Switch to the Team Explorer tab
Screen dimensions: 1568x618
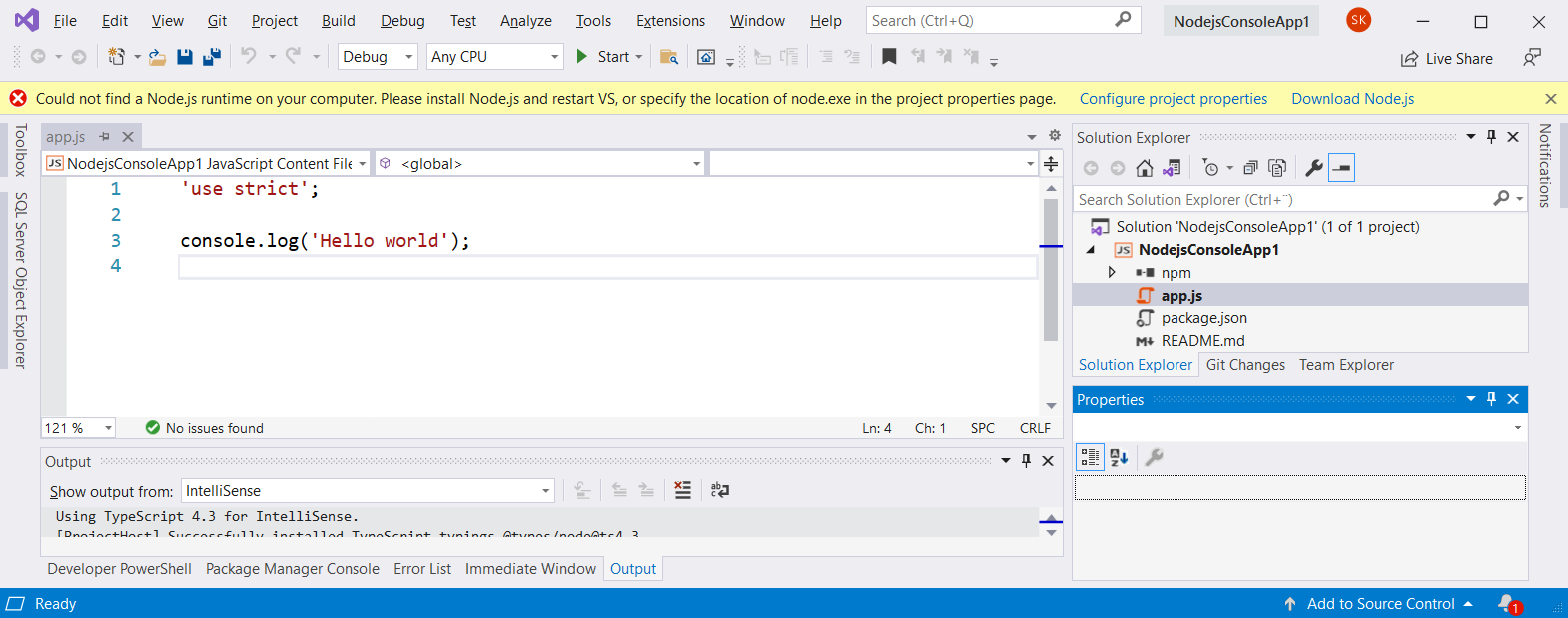click(1346, 365)
